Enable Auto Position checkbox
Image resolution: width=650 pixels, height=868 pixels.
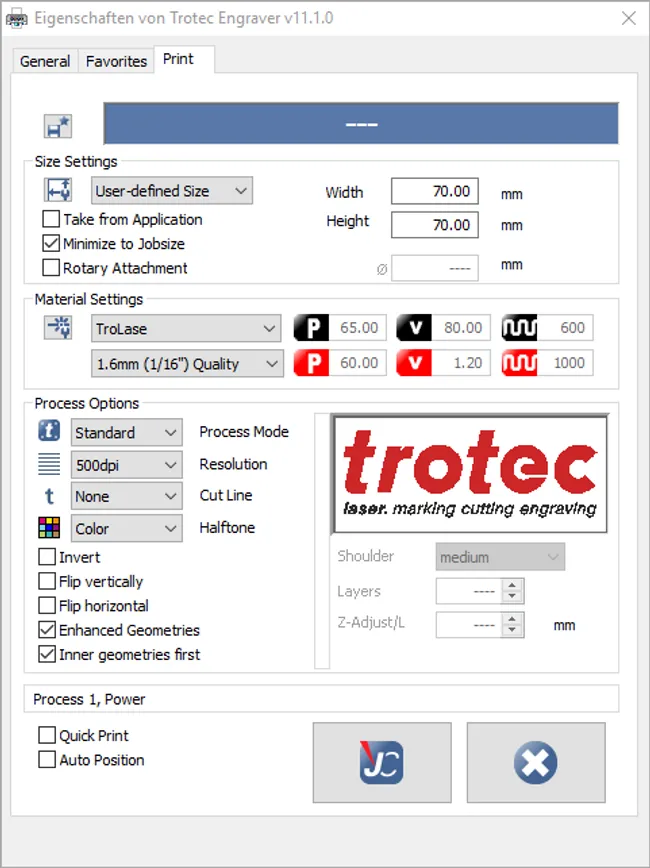(47, 760)
